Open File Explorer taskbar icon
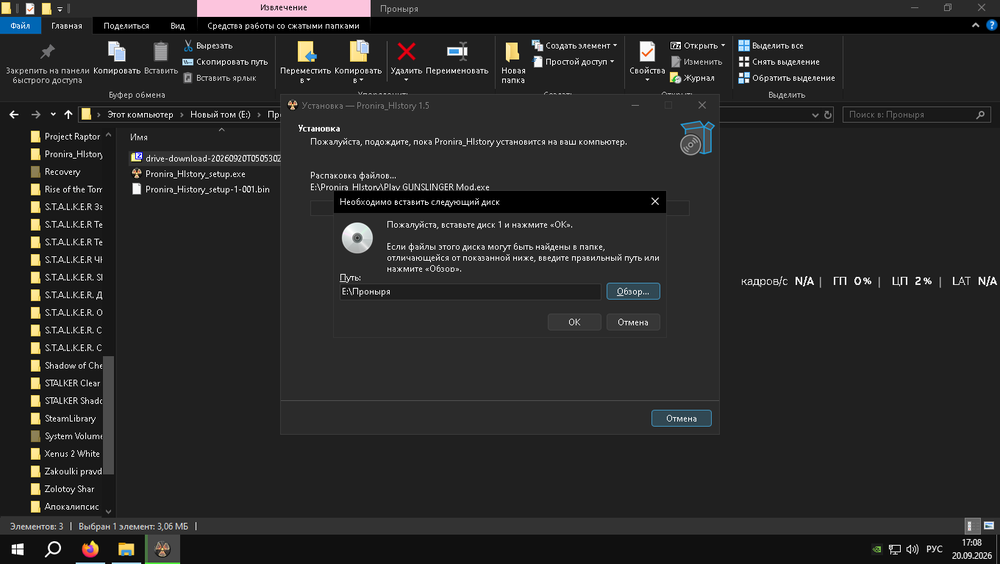 126,549
